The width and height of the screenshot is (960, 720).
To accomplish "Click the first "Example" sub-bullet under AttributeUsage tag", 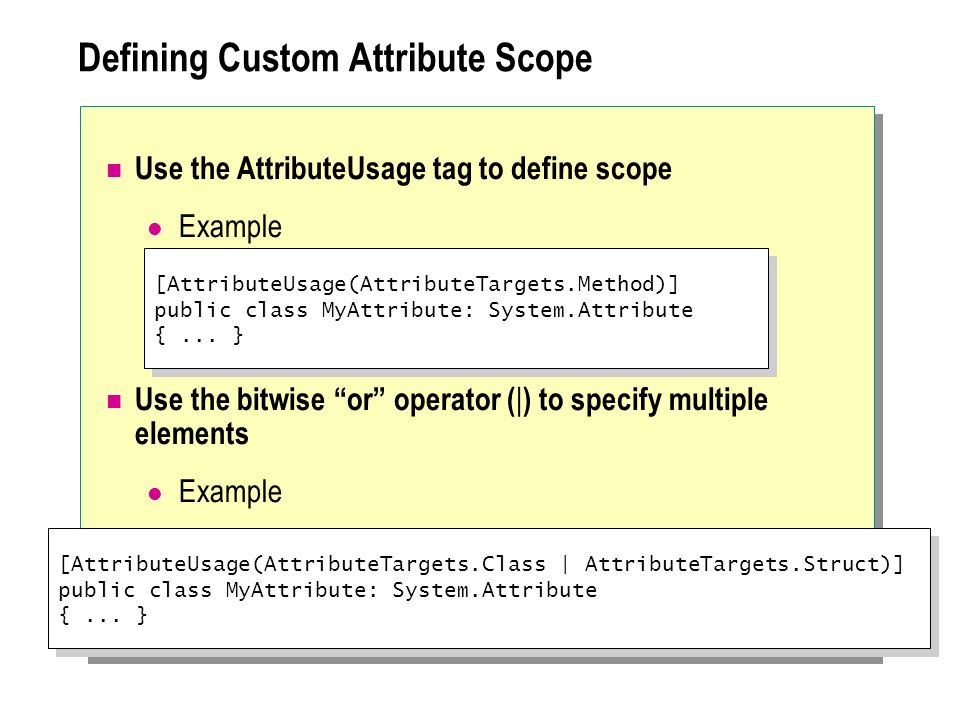I will (x=230, y=227).
